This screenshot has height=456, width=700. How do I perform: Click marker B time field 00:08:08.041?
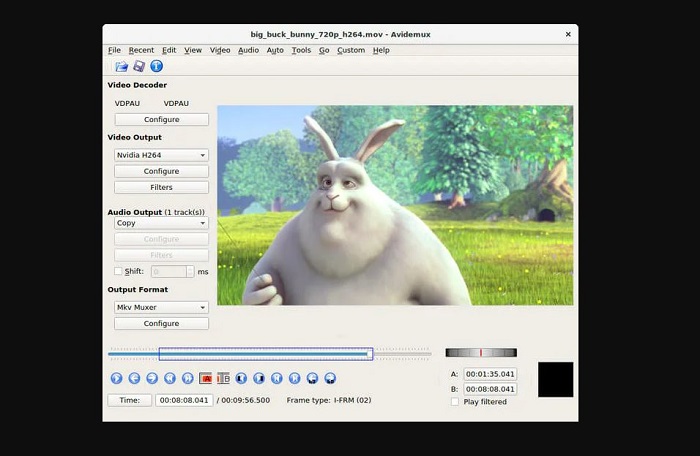(490, 389)
